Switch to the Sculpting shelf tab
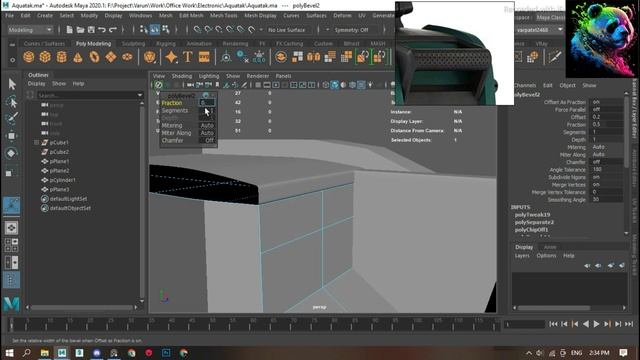 coord(133,43)
